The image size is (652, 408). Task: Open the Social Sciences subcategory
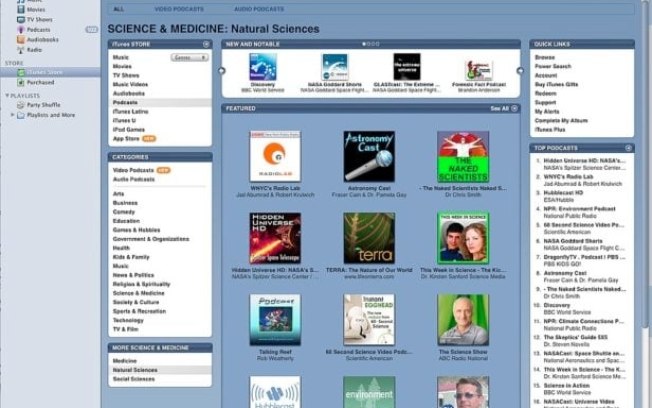pos(133,379)
